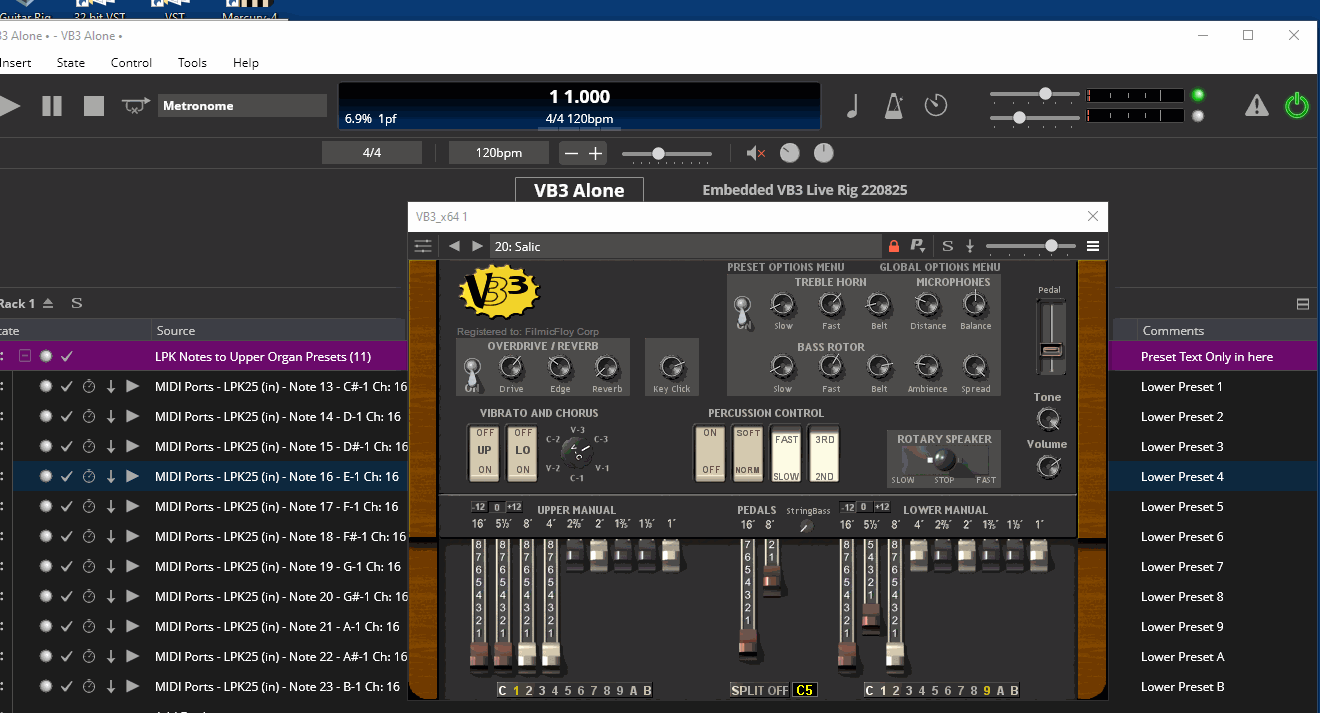The image size is (1320, 713).
Task: Toggle Overdrive/Reverb On switch
Action: click(x=471, y=374)
